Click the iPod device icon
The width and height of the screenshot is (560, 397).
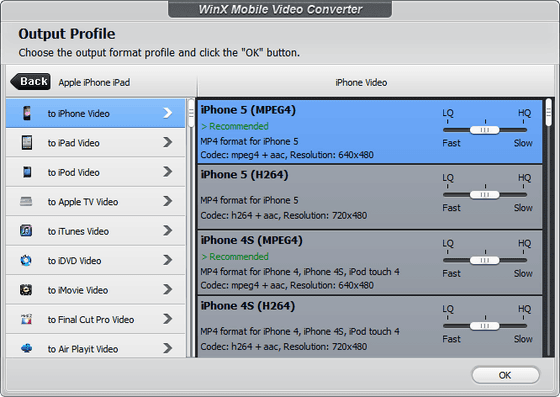(x=27, y=172)
